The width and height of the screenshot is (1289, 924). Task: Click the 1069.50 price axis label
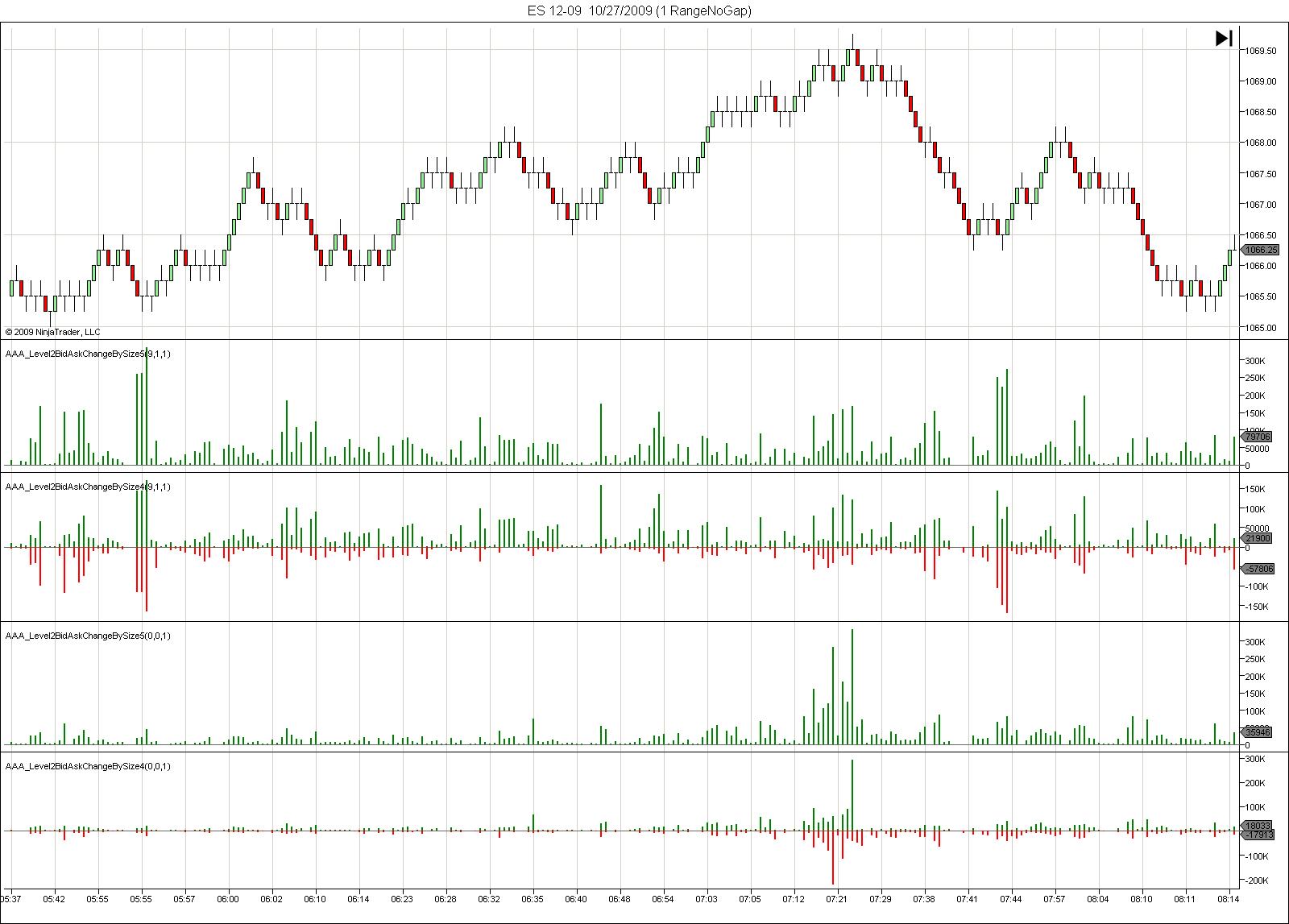click(x=1261, y=51)
